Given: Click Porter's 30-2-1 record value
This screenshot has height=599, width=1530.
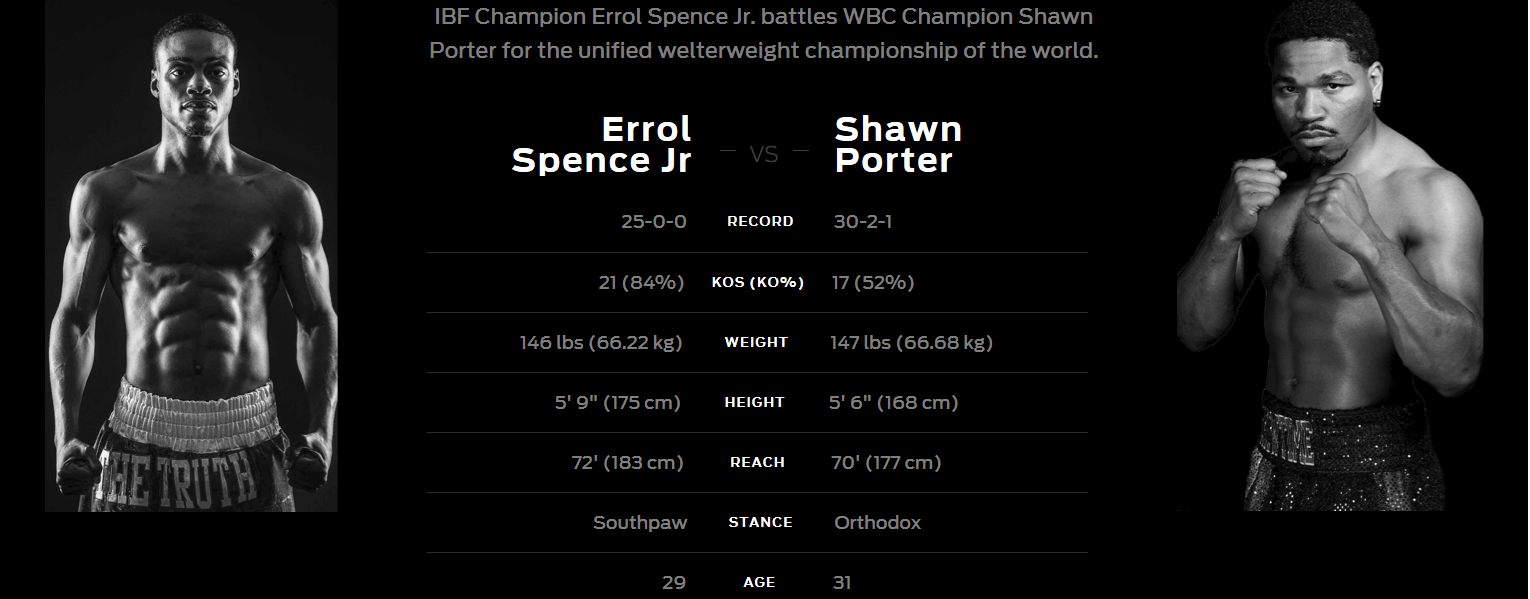Looking at the screenshot, I should tap(863, 222).
